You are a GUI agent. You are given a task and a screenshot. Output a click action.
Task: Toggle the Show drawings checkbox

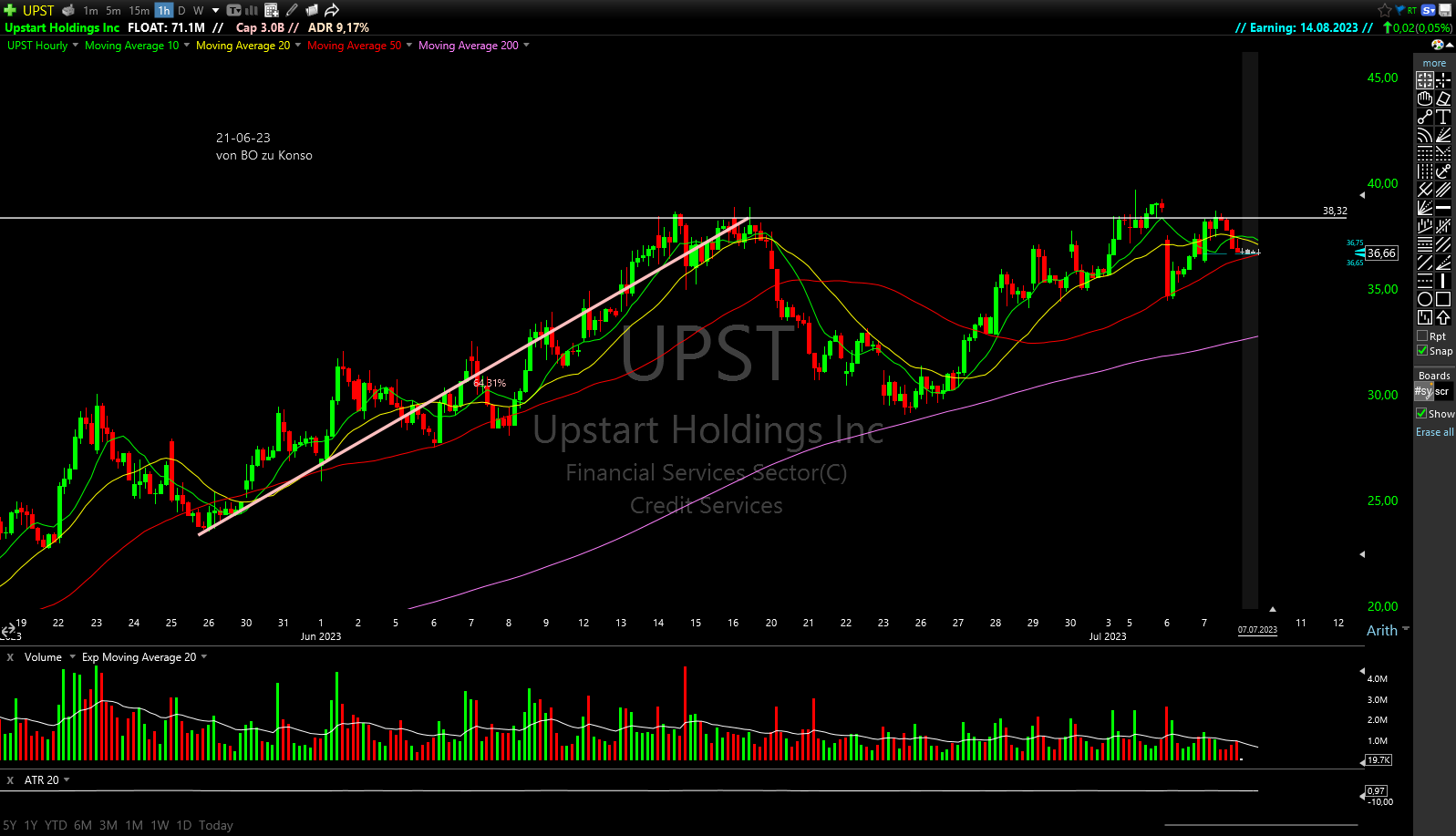pos(1421,414)
